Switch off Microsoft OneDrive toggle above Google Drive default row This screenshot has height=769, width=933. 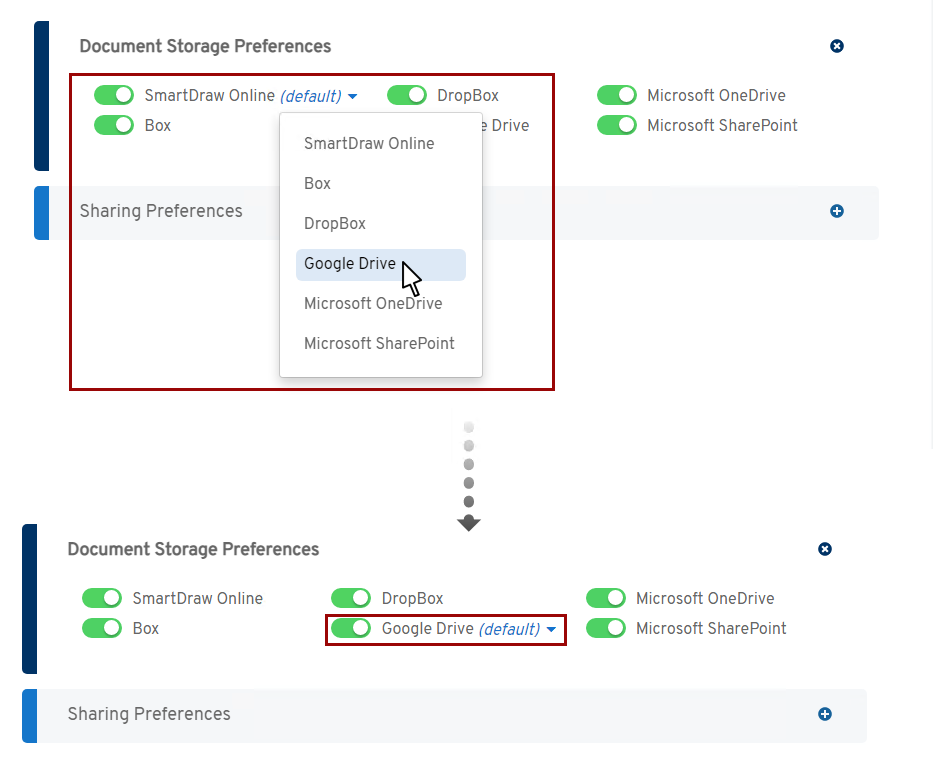[606, 599]
